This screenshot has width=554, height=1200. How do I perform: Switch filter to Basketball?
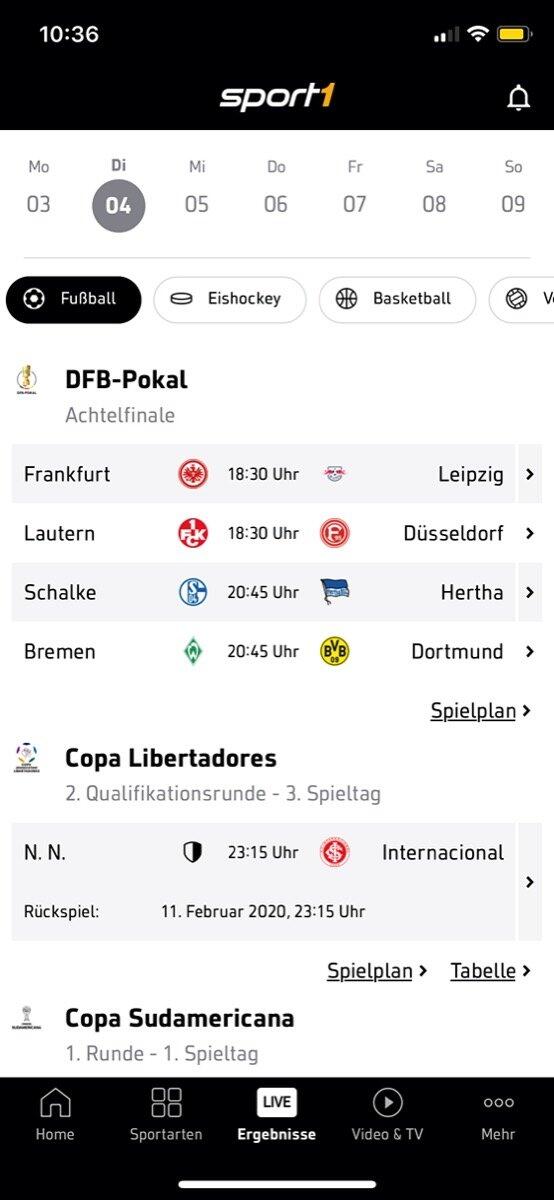(x=397, y=299)
